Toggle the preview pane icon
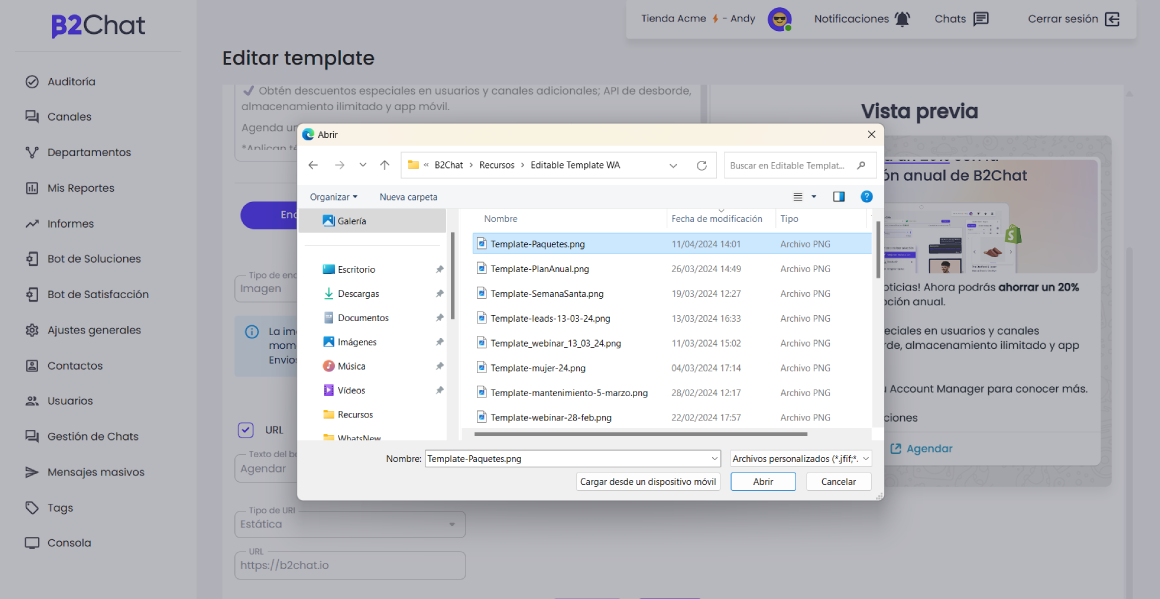Screen dimensions: 1160x599 click(x=839, y=197)
